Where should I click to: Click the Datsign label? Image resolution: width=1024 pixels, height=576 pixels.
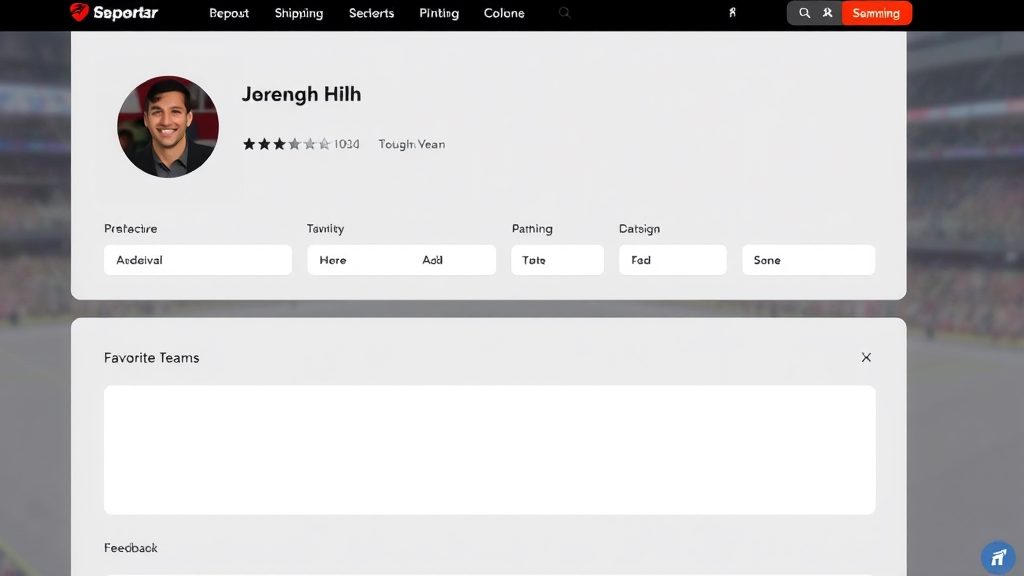click(639, 229)
